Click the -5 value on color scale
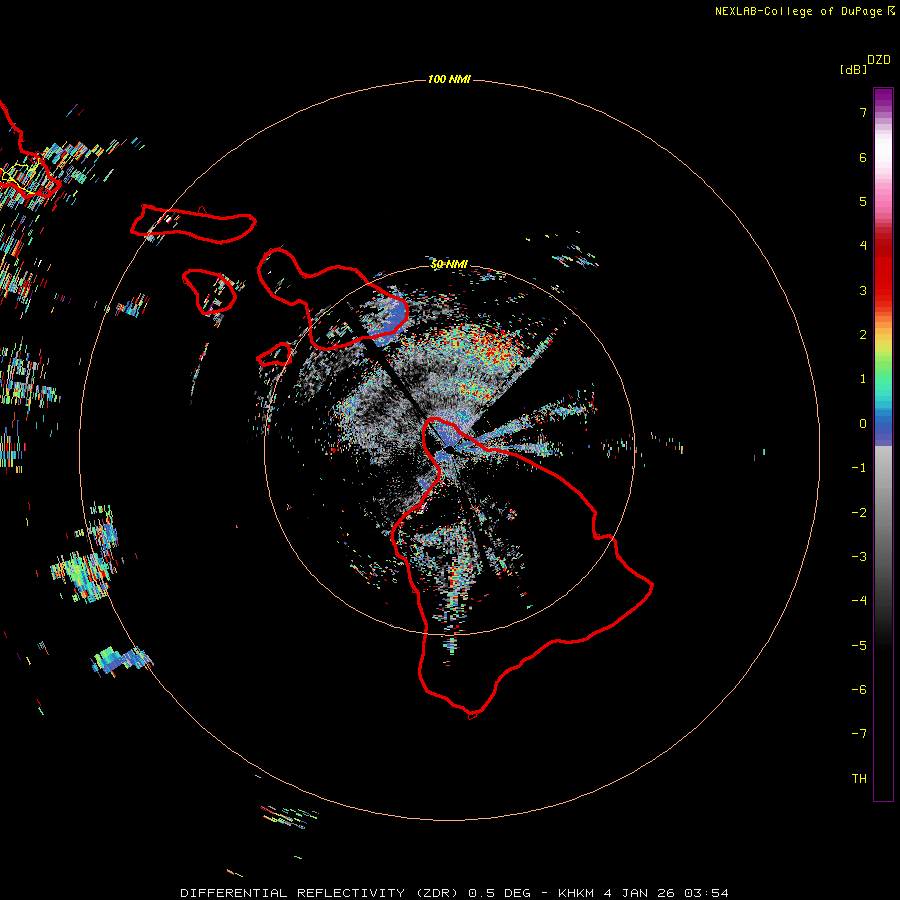This screenshot has height=900, width=900. pos(859,646)
